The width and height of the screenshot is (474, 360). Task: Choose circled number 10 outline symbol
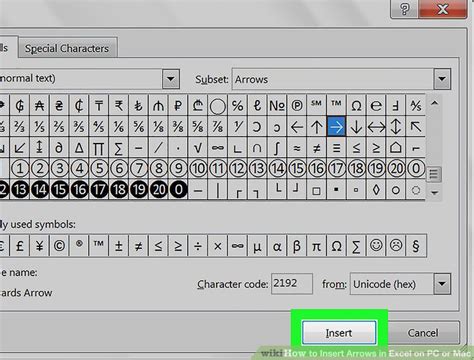(198, 169)
